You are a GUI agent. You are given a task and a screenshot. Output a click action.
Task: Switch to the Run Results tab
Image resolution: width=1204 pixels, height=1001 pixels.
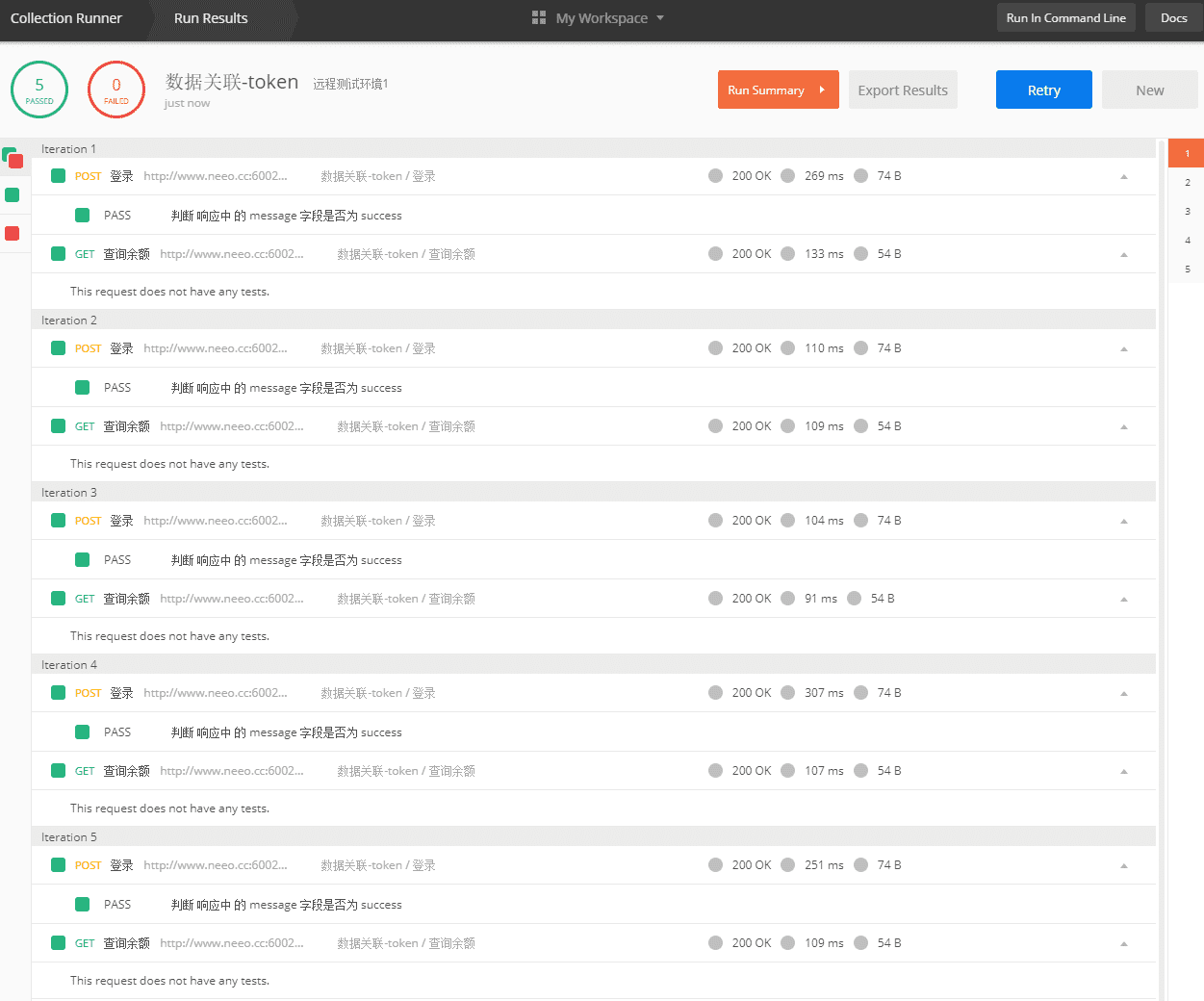211,18
